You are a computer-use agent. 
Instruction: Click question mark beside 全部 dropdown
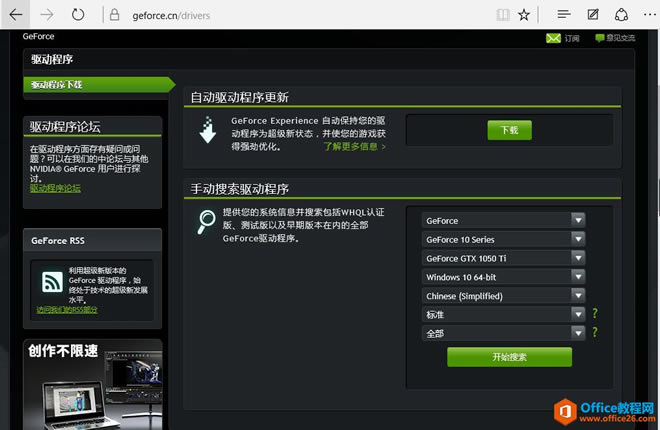[595, 332]
